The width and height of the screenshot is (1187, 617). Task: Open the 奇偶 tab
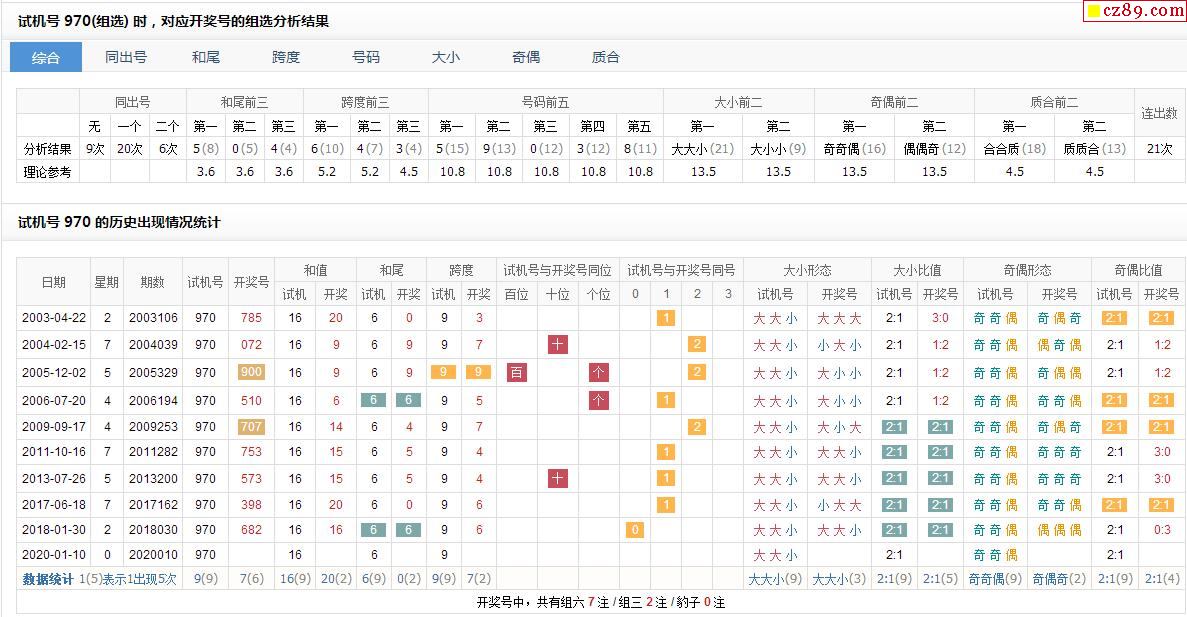[x=526, y=57]
